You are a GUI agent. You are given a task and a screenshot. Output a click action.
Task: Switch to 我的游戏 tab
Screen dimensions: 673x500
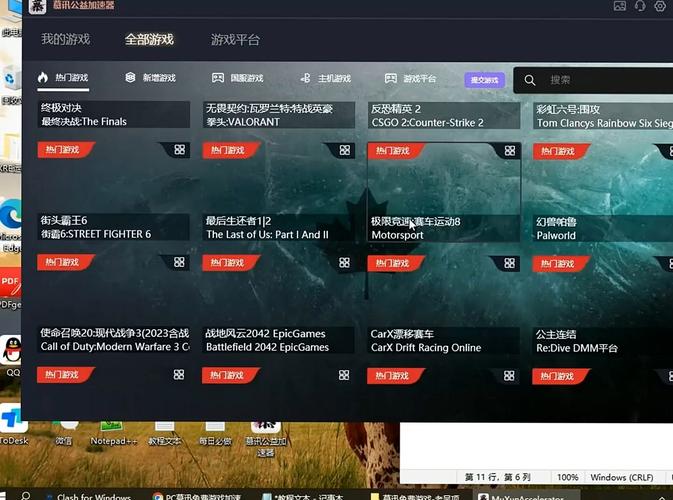point(66,39)
